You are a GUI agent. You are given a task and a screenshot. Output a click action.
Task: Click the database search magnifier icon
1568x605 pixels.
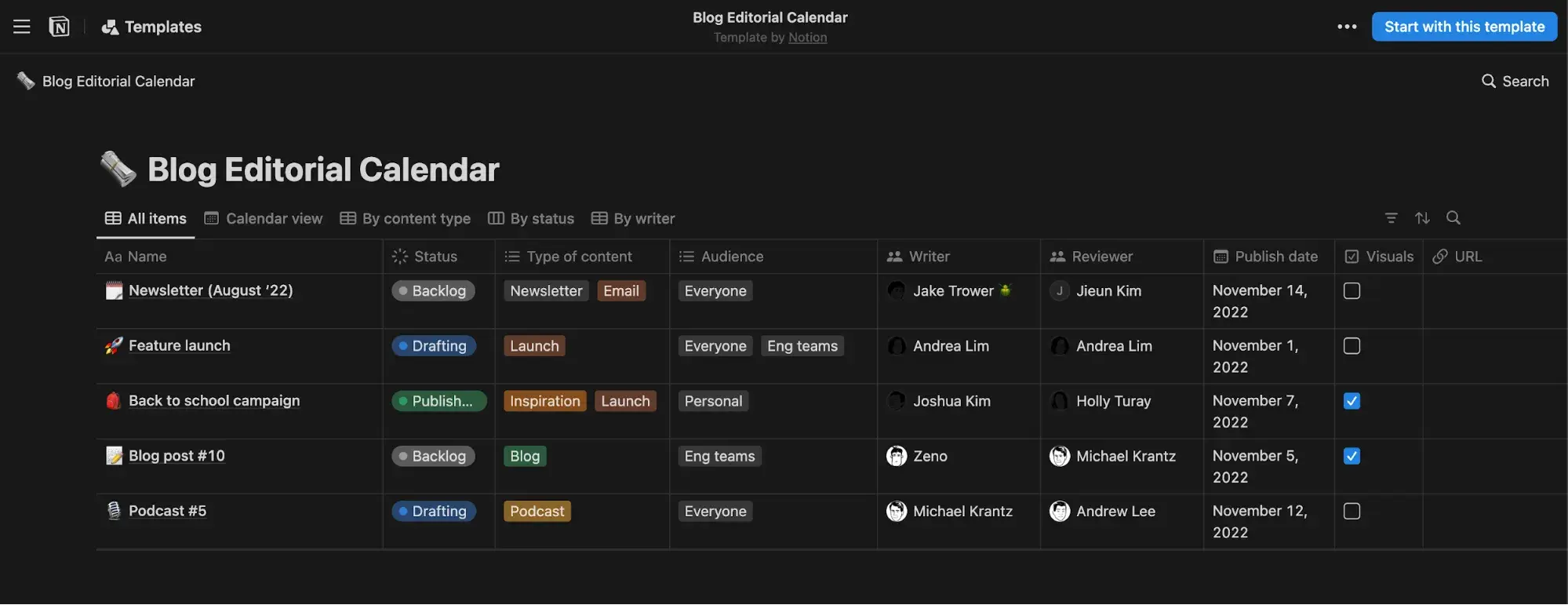pos(1453,218)
